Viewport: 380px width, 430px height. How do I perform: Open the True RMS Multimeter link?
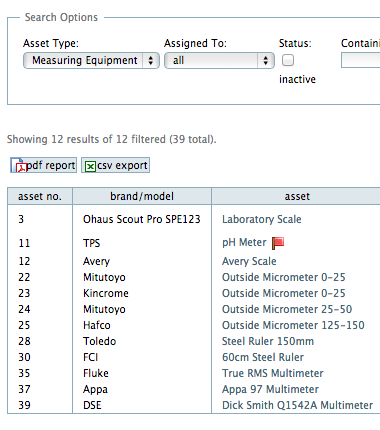(273, 373)
